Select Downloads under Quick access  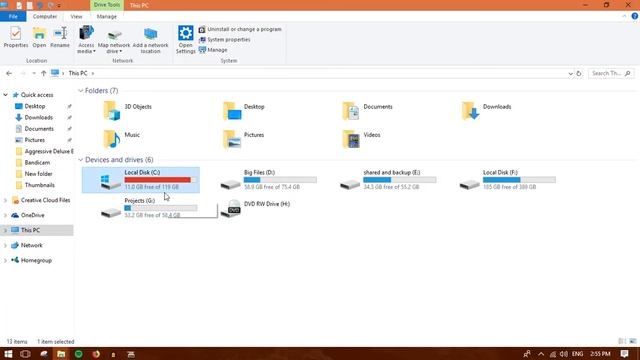38,118
